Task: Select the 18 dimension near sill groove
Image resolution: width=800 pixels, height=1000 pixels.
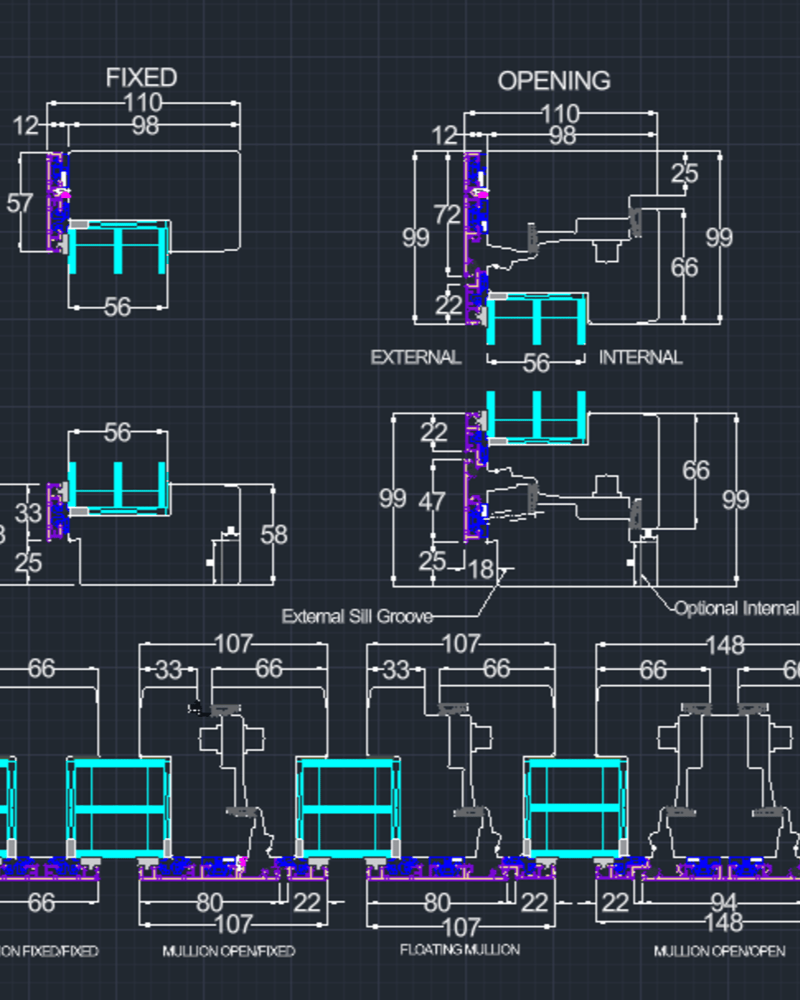Action: [x=481, y=570]
